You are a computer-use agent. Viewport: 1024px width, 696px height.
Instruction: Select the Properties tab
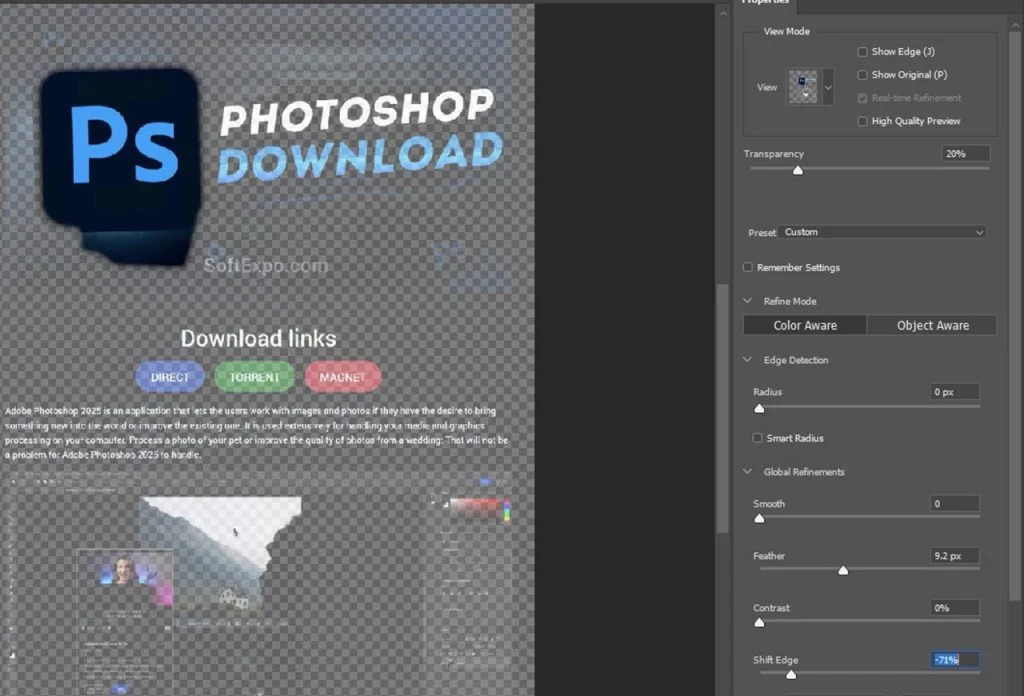coord(765,3)
